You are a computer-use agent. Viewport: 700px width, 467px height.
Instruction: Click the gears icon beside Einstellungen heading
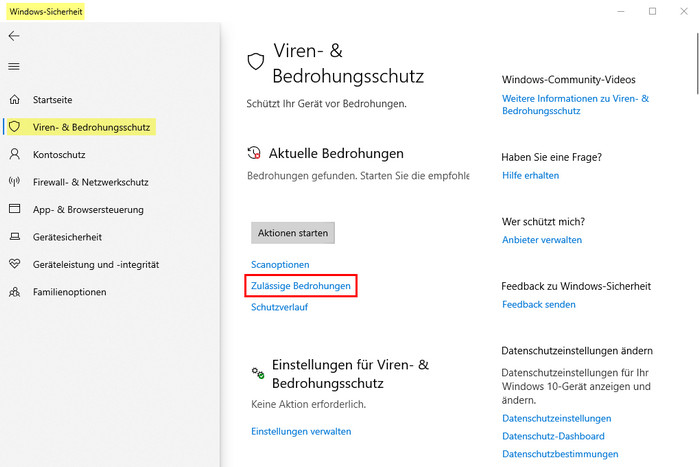point(258,373)
